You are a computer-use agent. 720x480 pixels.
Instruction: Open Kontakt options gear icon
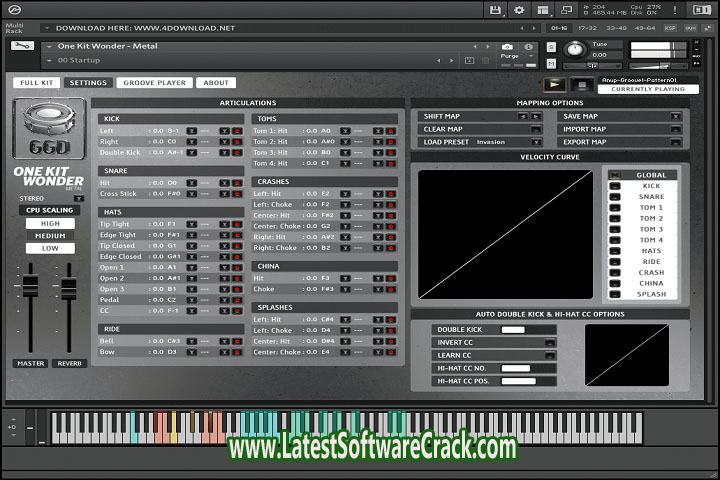519,10
